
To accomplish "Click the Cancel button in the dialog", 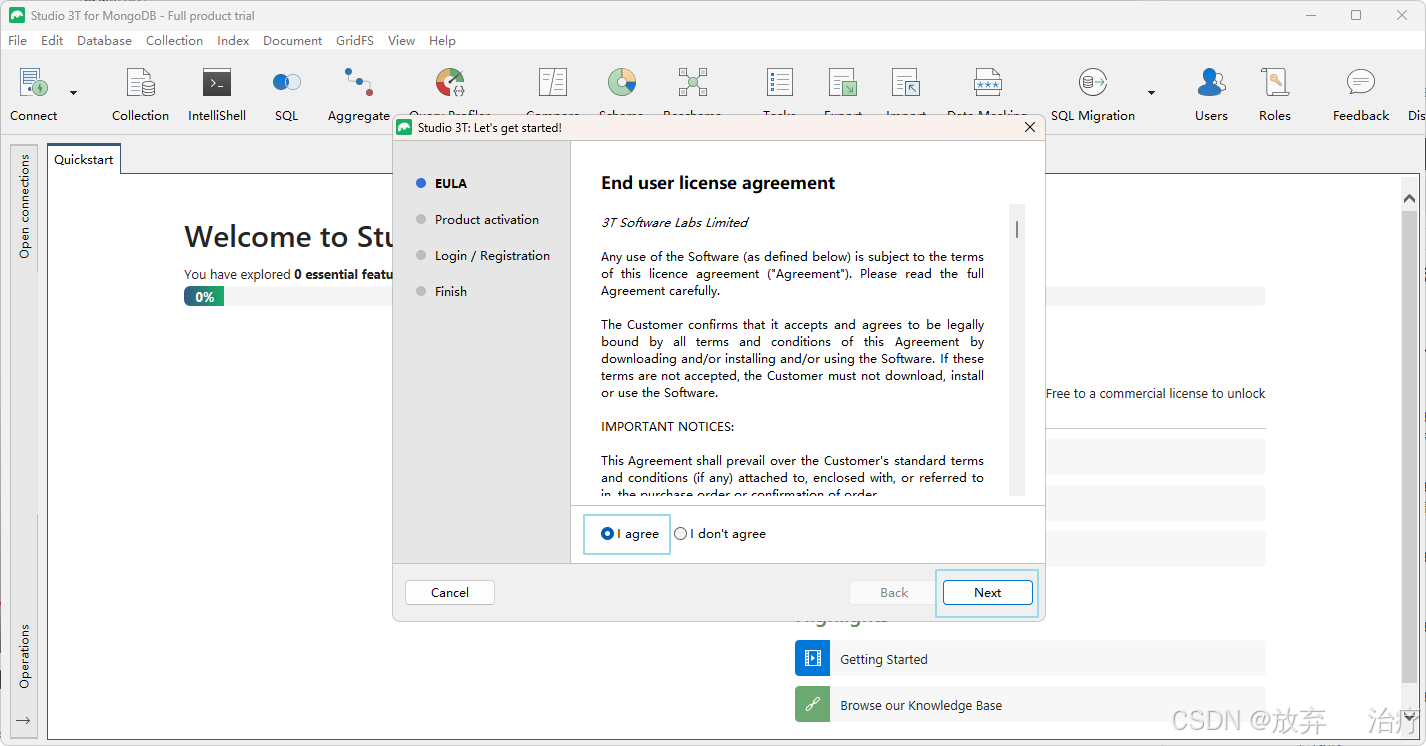I will 450,593.
